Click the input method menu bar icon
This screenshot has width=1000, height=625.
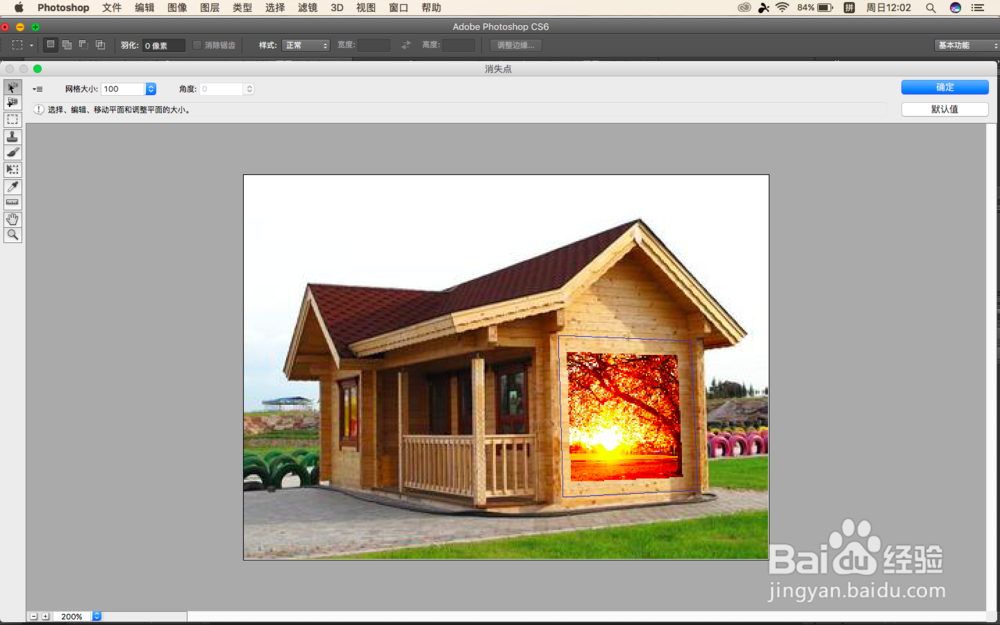tap(849, 8)
